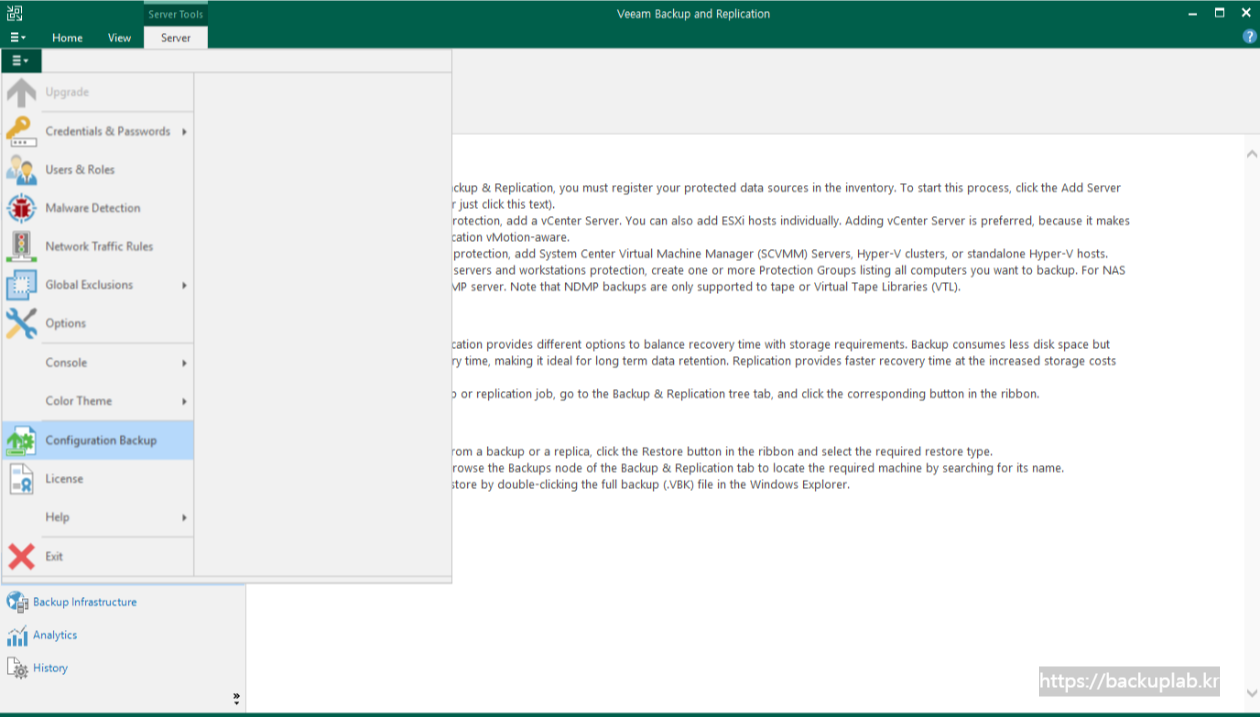Open the Home ribbon tab

click(68, 38)
